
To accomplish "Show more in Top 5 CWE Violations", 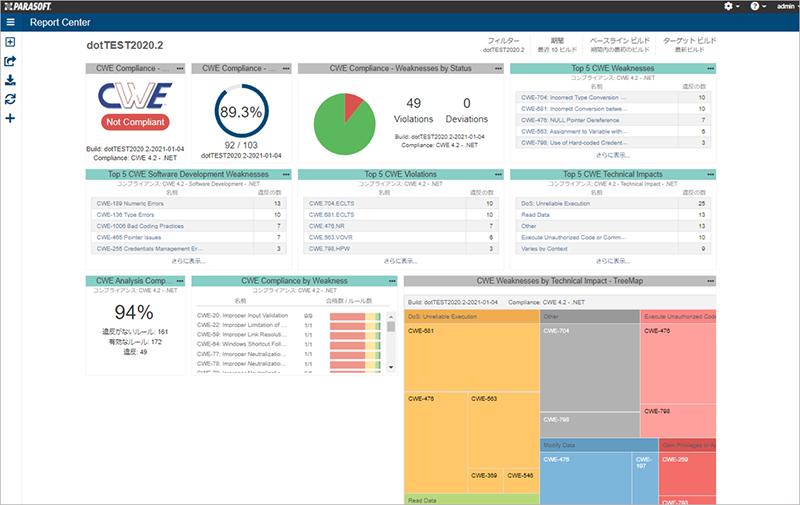I will point(401,261).
